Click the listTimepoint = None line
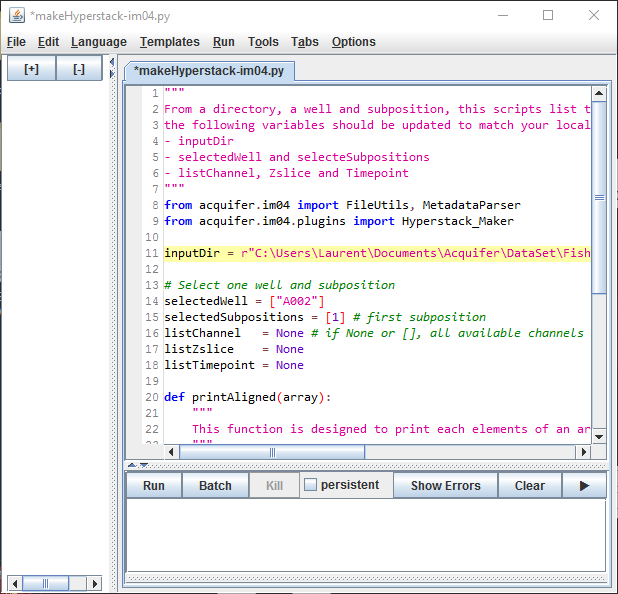The width and height of the screenshot is (618, 594). click(x=234, y=365)
